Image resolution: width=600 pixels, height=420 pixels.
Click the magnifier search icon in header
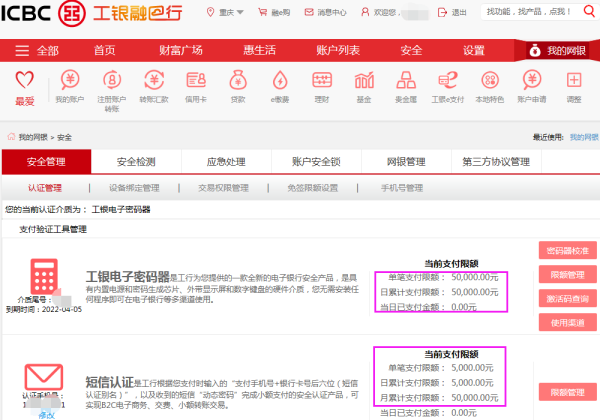[589, 11]
